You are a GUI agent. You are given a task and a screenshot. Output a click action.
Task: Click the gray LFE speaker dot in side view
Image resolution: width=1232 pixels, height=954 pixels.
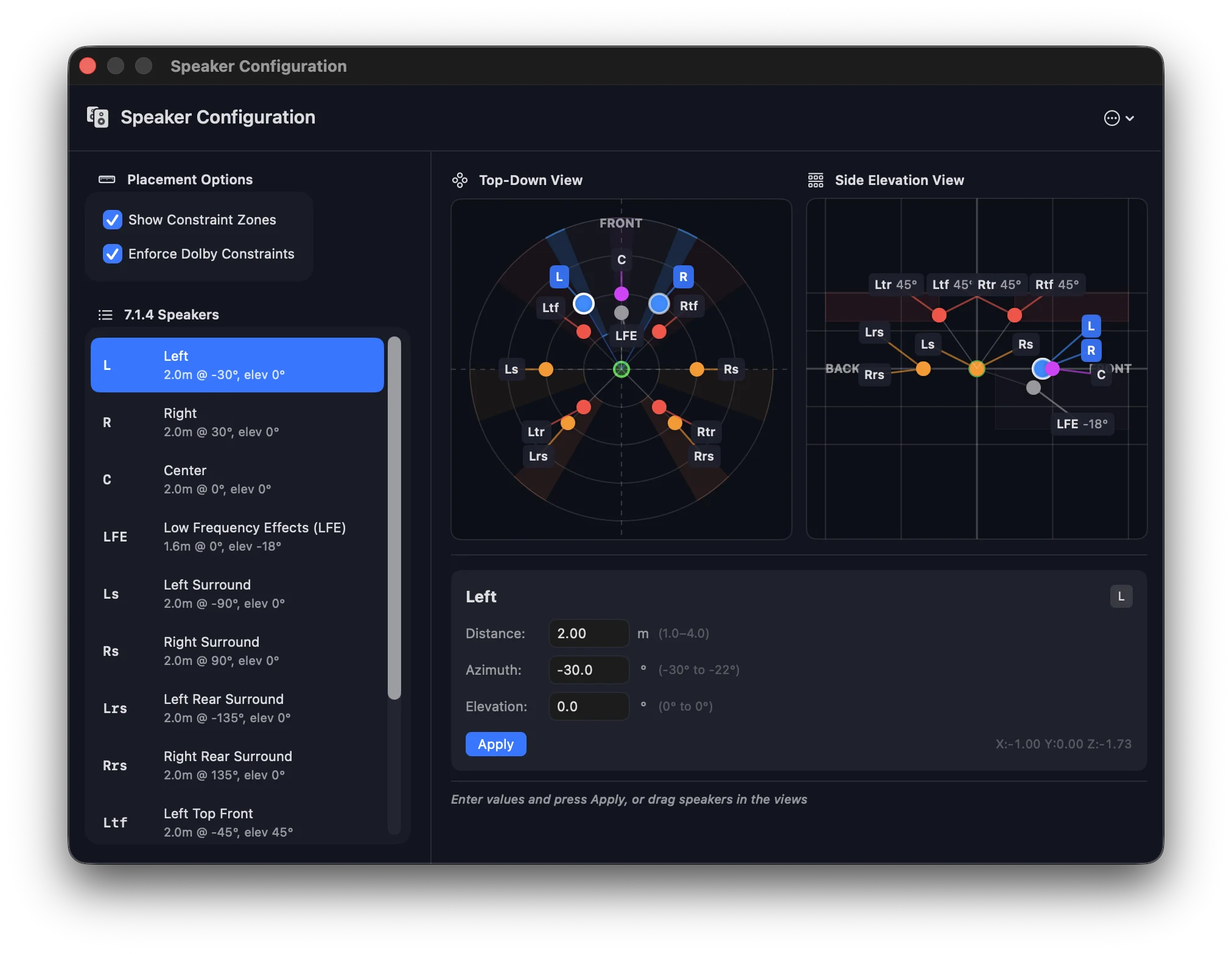pyautogui.click(x=1033, y=388)
